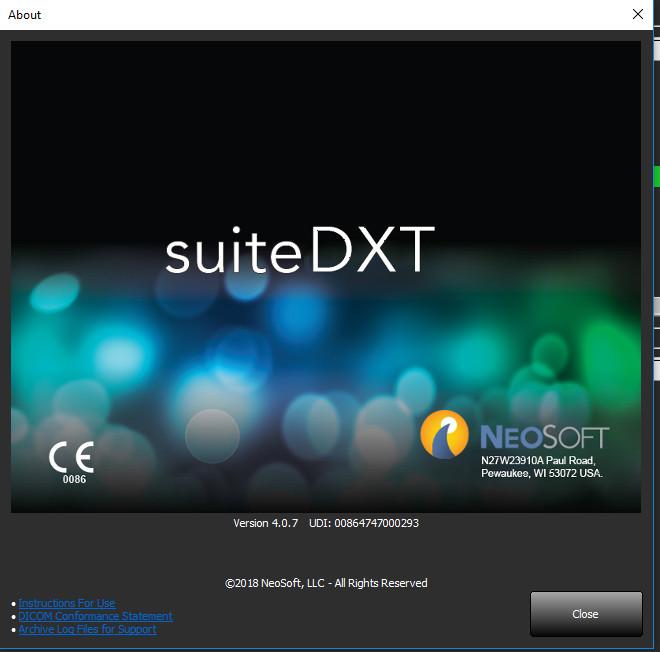Click the Close button
The image size is (660, 652).
click(586, 614)
